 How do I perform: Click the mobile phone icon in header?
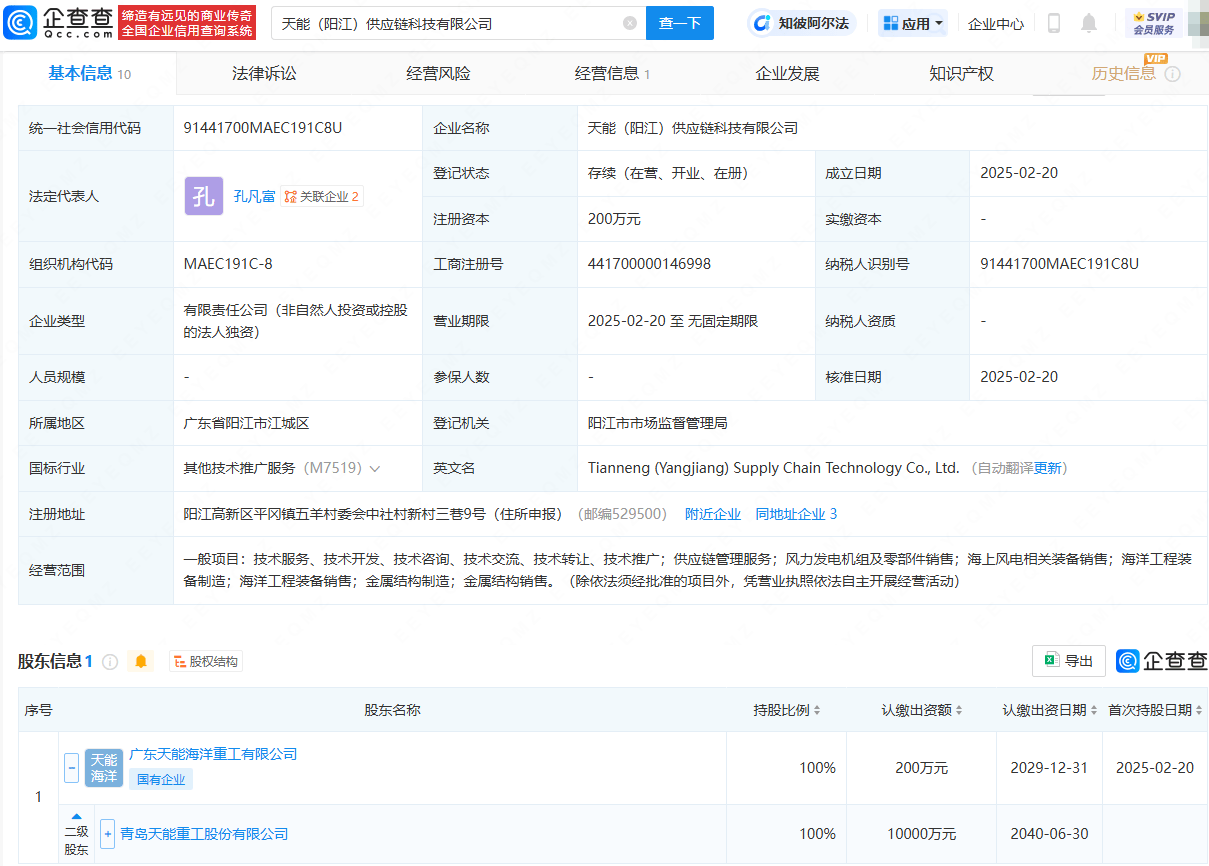(x=1054, y=23)
